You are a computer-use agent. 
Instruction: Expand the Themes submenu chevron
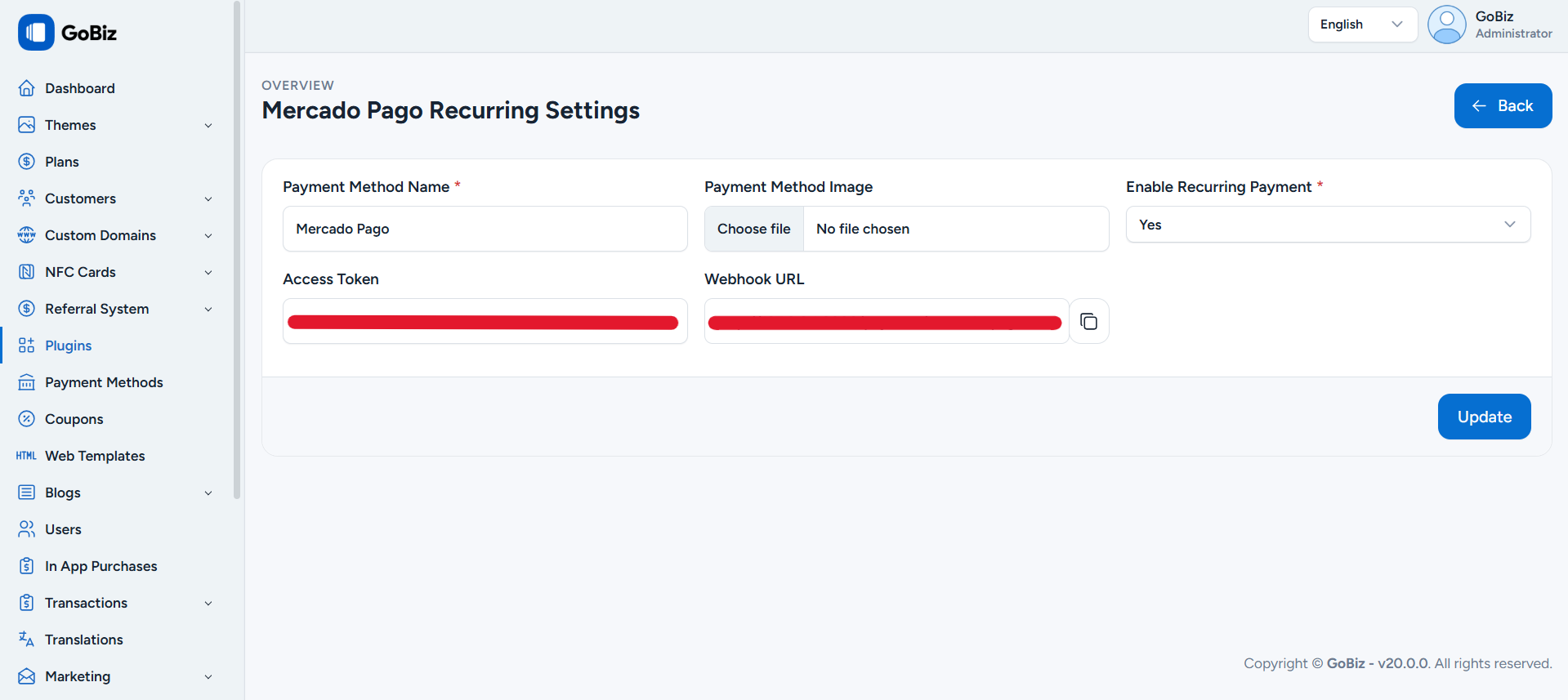click(208, 126)
